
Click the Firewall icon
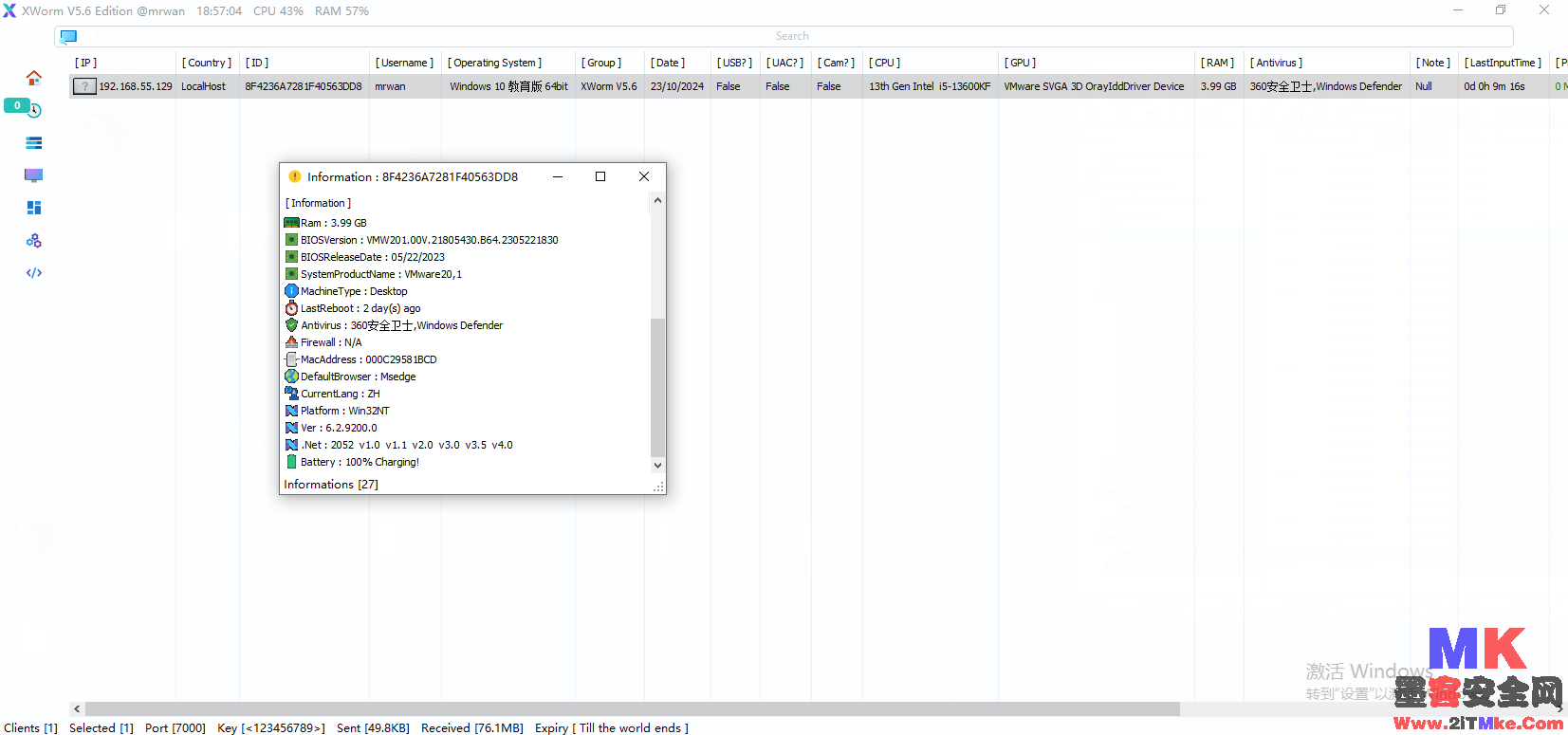coord(292,342)
